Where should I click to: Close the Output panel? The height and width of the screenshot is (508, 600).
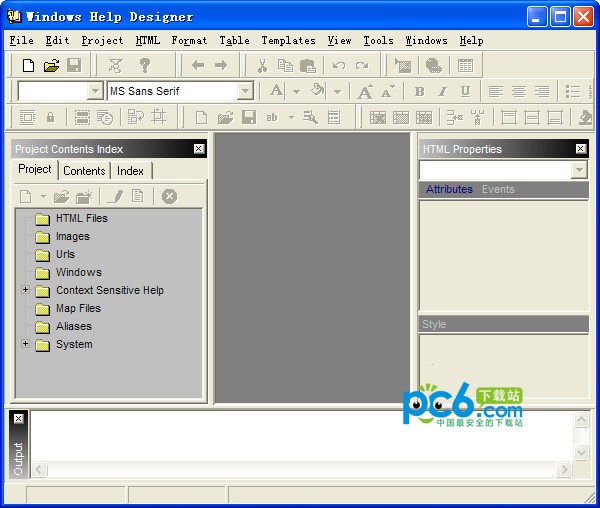[x=18, y=419]
